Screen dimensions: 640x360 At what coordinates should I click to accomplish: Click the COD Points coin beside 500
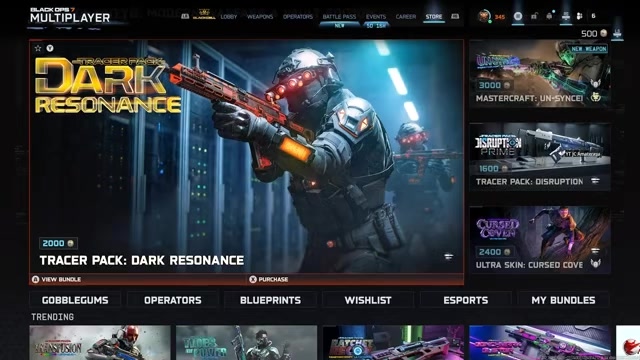(603, 33)
